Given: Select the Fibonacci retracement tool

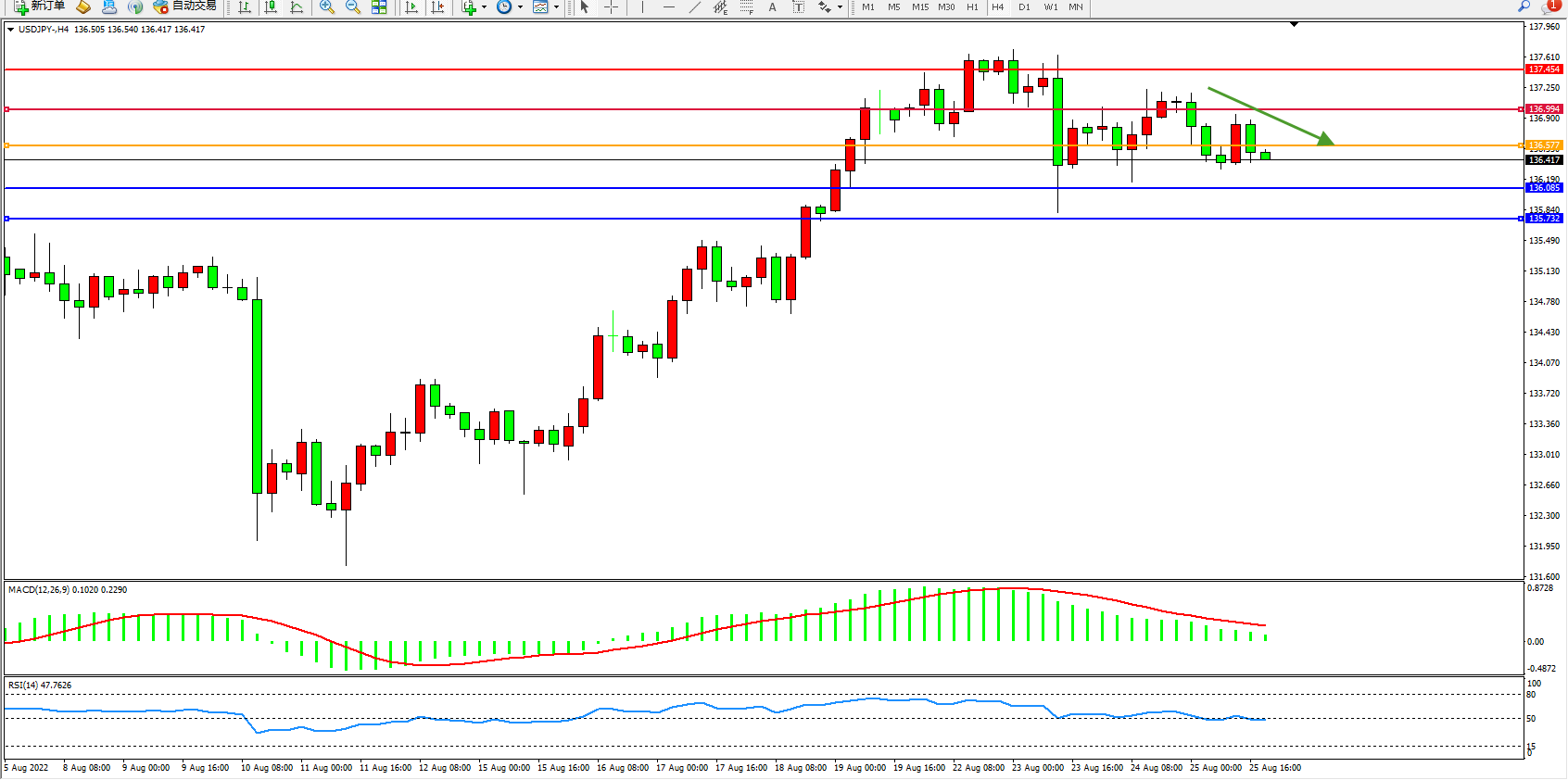Looking at the screenshot, I should click(x=747, y=7).
